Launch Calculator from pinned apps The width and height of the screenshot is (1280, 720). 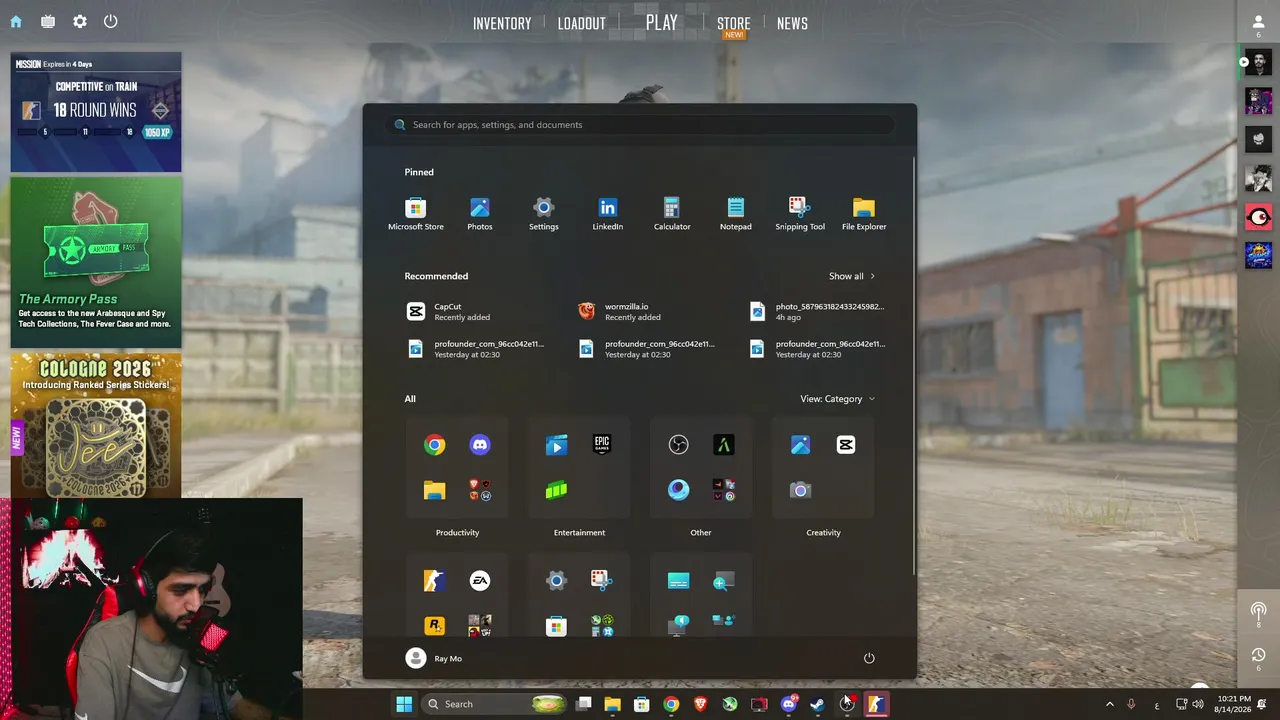[x=672, y=214]
